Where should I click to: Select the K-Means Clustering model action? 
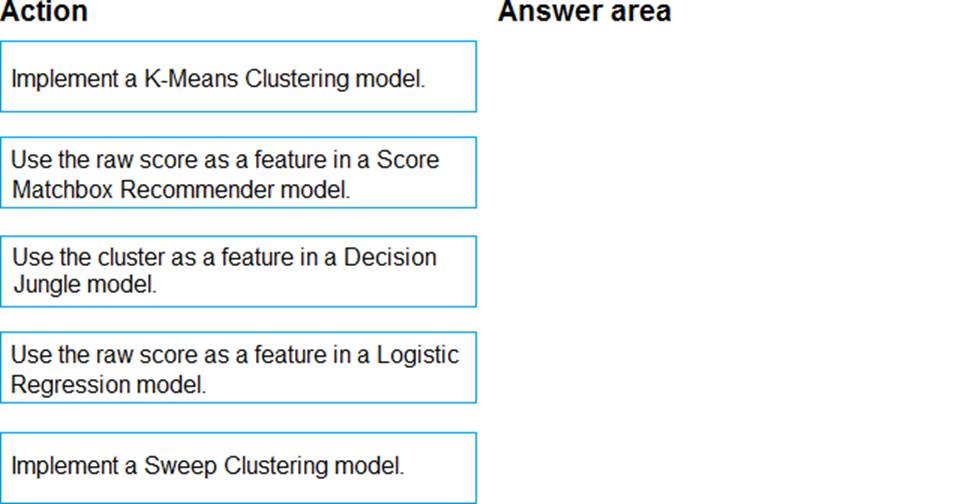tap(238, 77)
